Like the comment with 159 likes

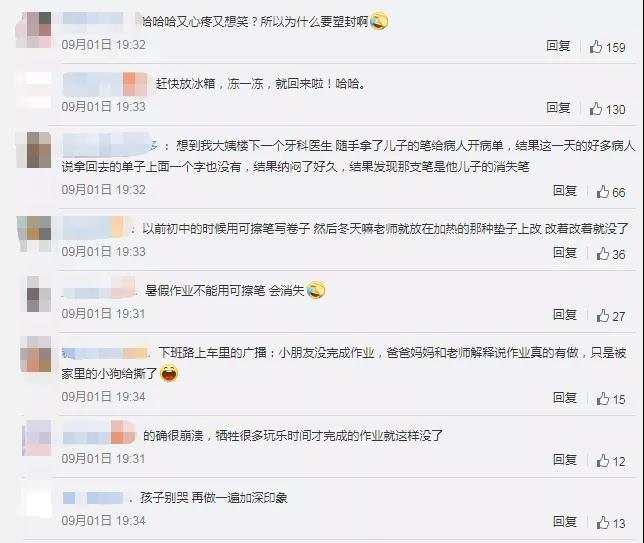(x=607, y=47)
